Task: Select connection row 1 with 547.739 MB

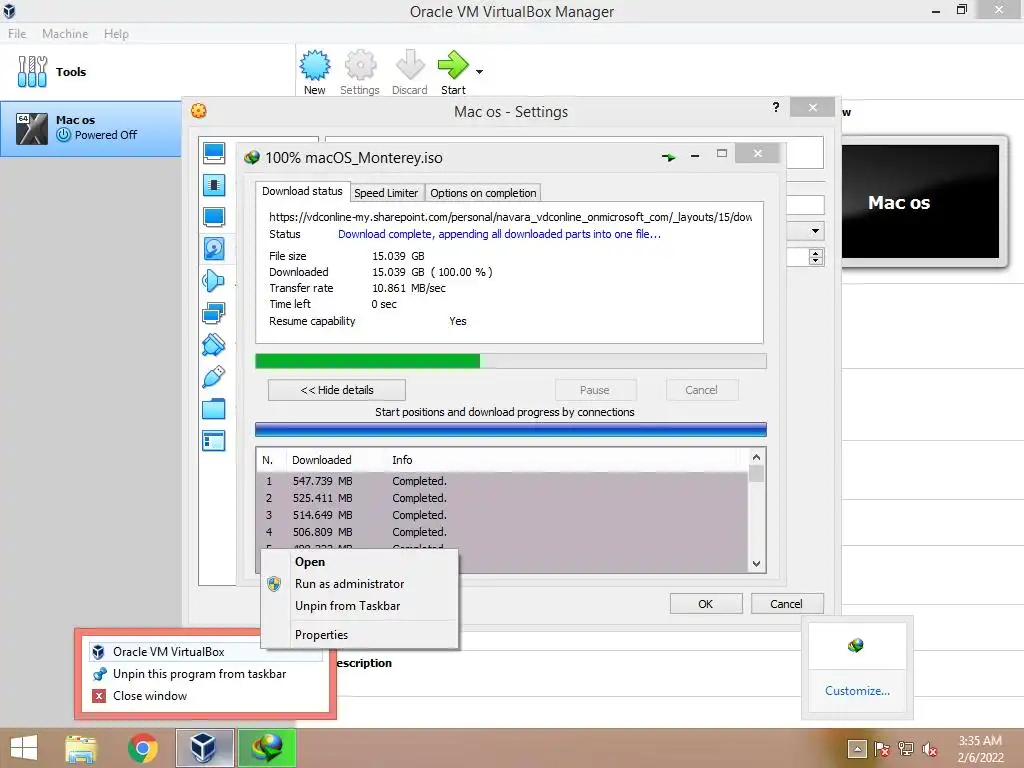Action: click(503, 481)
